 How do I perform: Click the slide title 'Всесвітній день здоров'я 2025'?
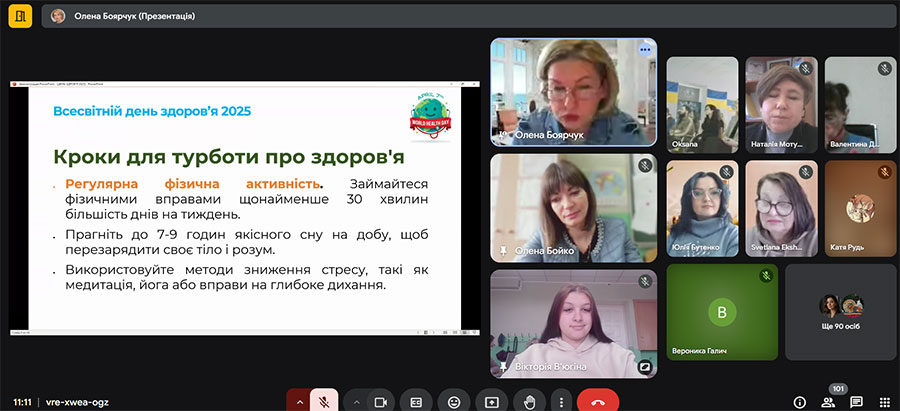[152, 111]
